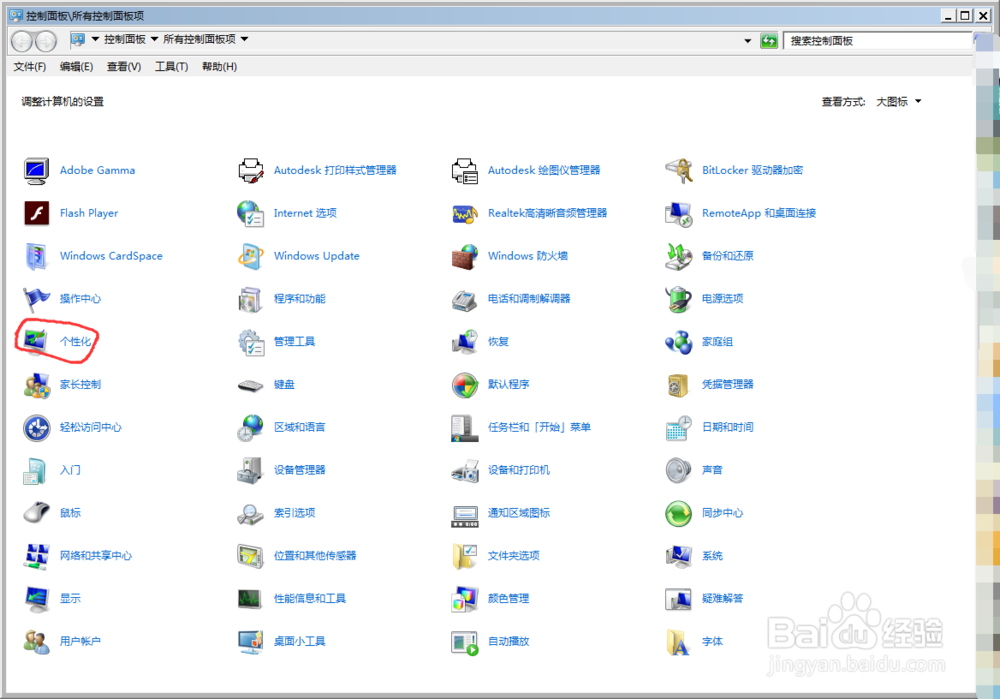The width and height of the screenshot is (1000, 699).
Task: Open the 用户帐户 icon
Action: (x=36, y=642)
